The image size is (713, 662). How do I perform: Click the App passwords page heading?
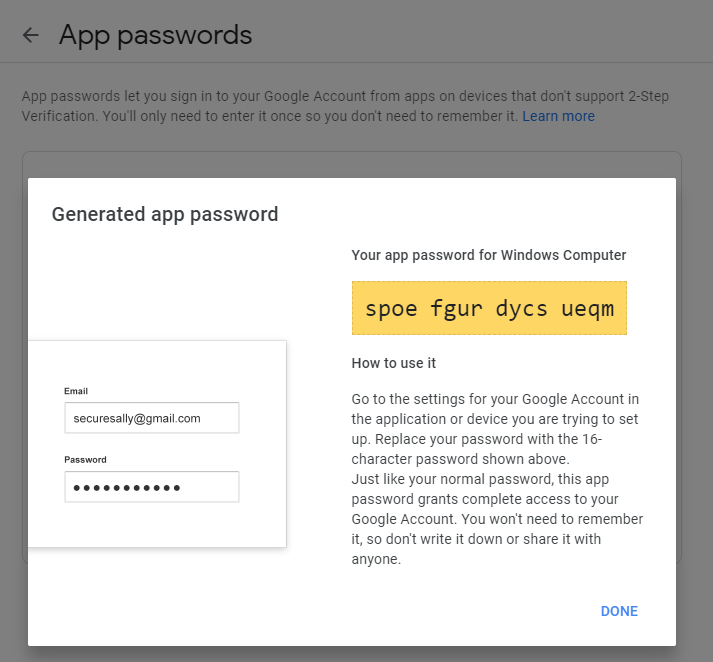(x=155, y=36)
